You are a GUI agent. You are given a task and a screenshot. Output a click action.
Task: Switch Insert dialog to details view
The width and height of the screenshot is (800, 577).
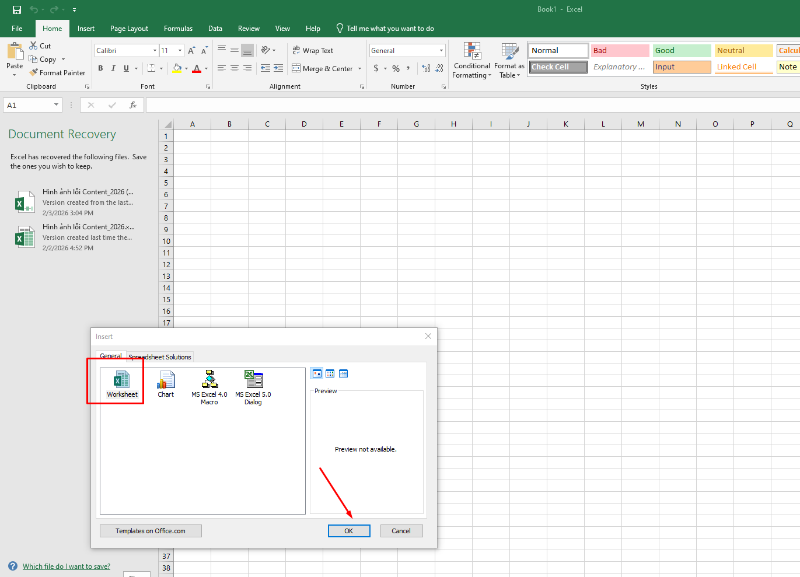tap(343, 374)
